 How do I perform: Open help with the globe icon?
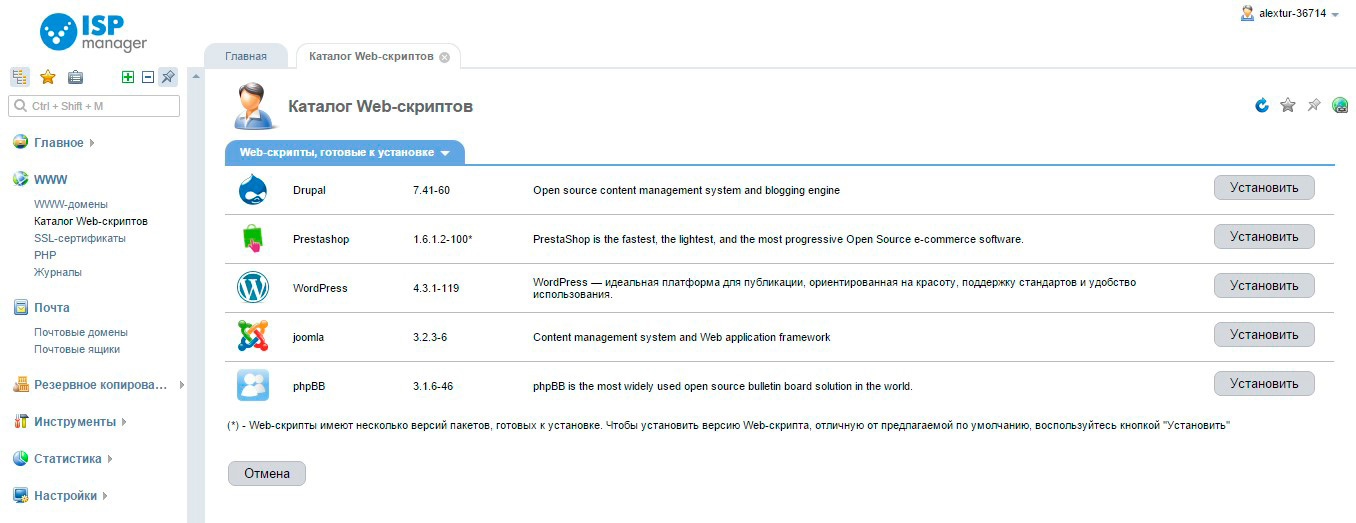click(1340, 105)
